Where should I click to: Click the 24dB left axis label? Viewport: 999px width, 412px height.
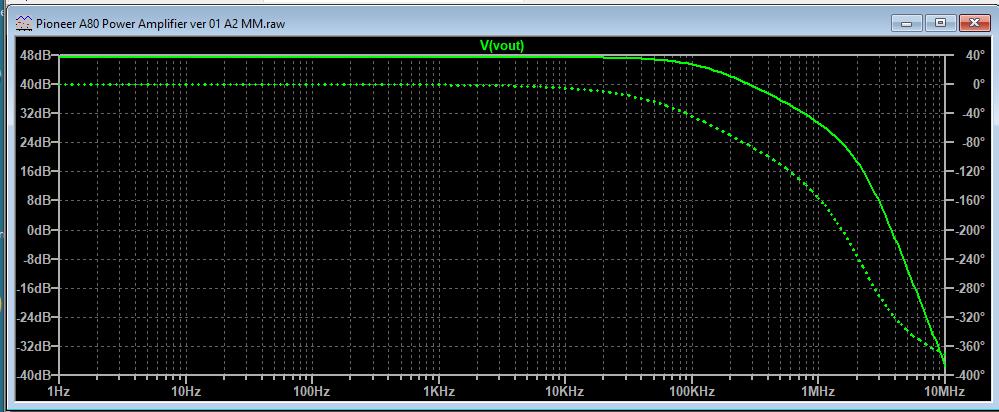[38, 143]
